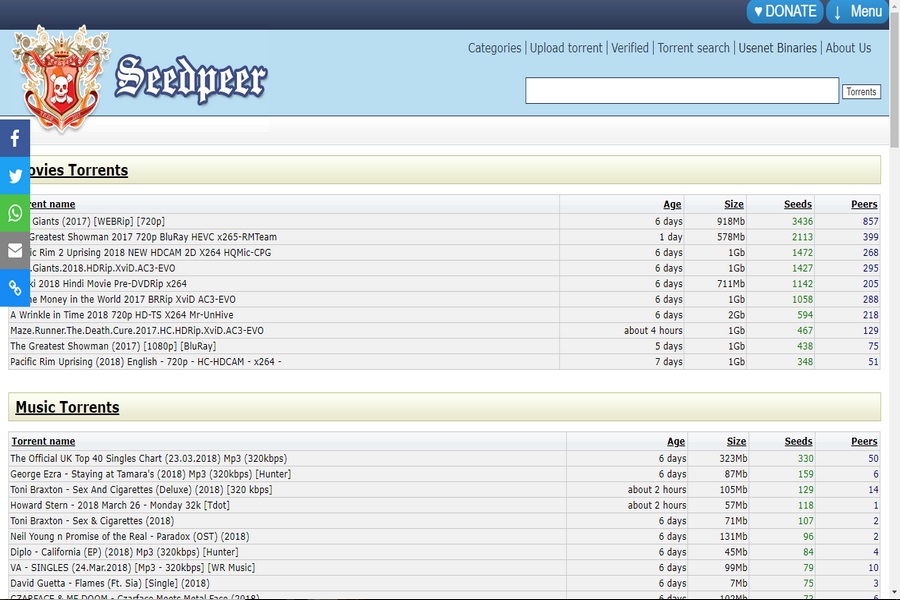
Task: Open the Music Torrents heading link
Action: click(67, 407)
